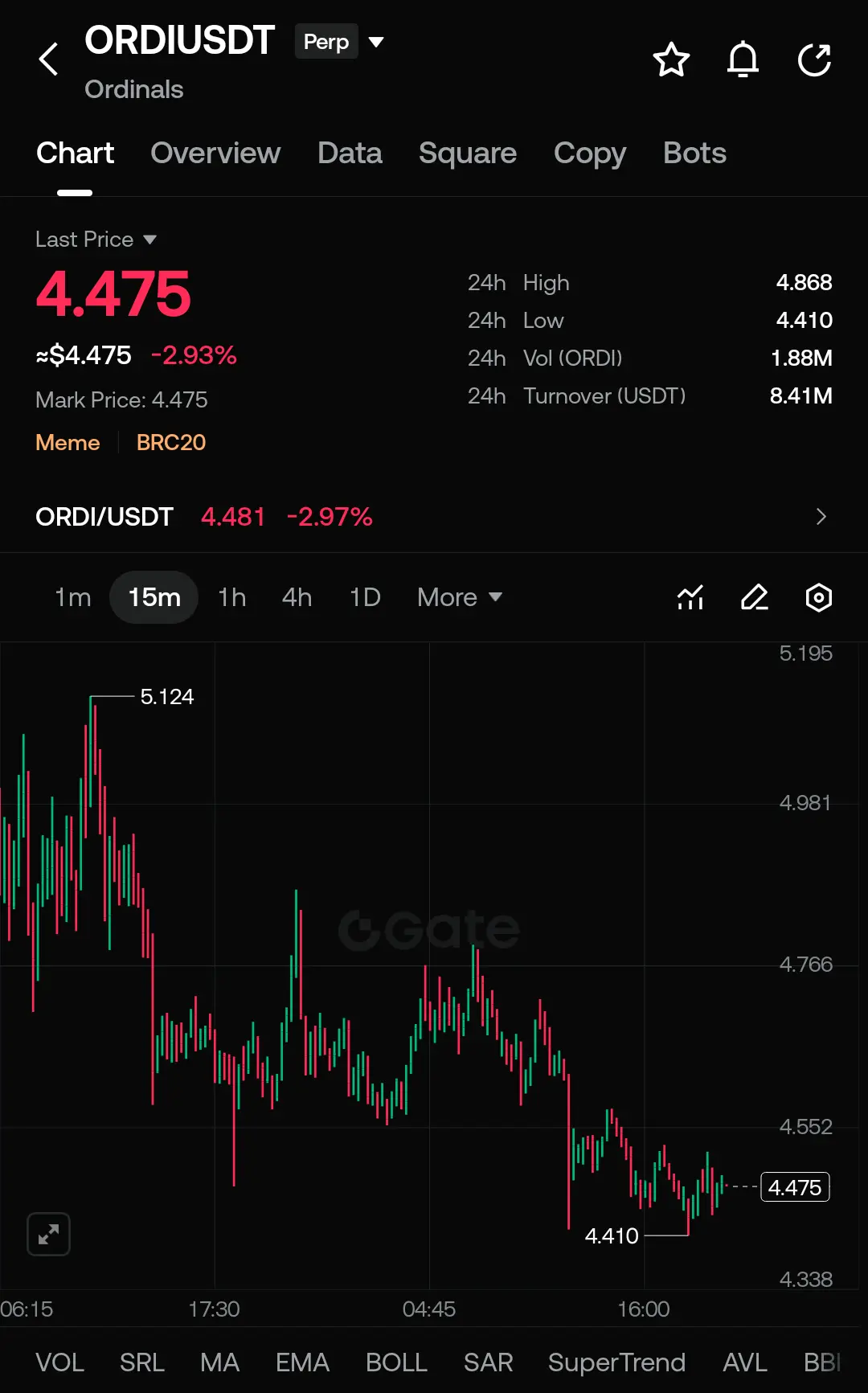Tap the 24h Vol value 1.88M

(x=801, y=358)
